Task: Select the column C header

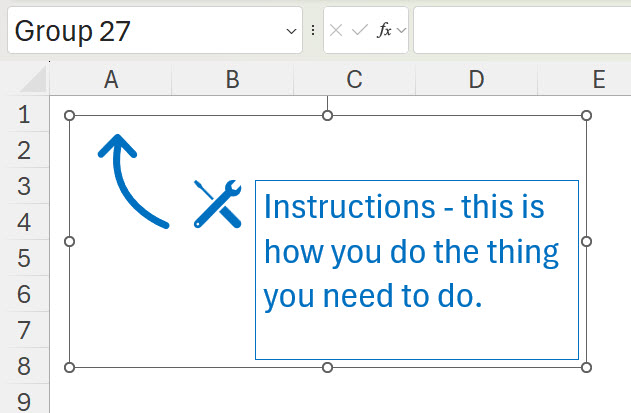Action: 354,80
